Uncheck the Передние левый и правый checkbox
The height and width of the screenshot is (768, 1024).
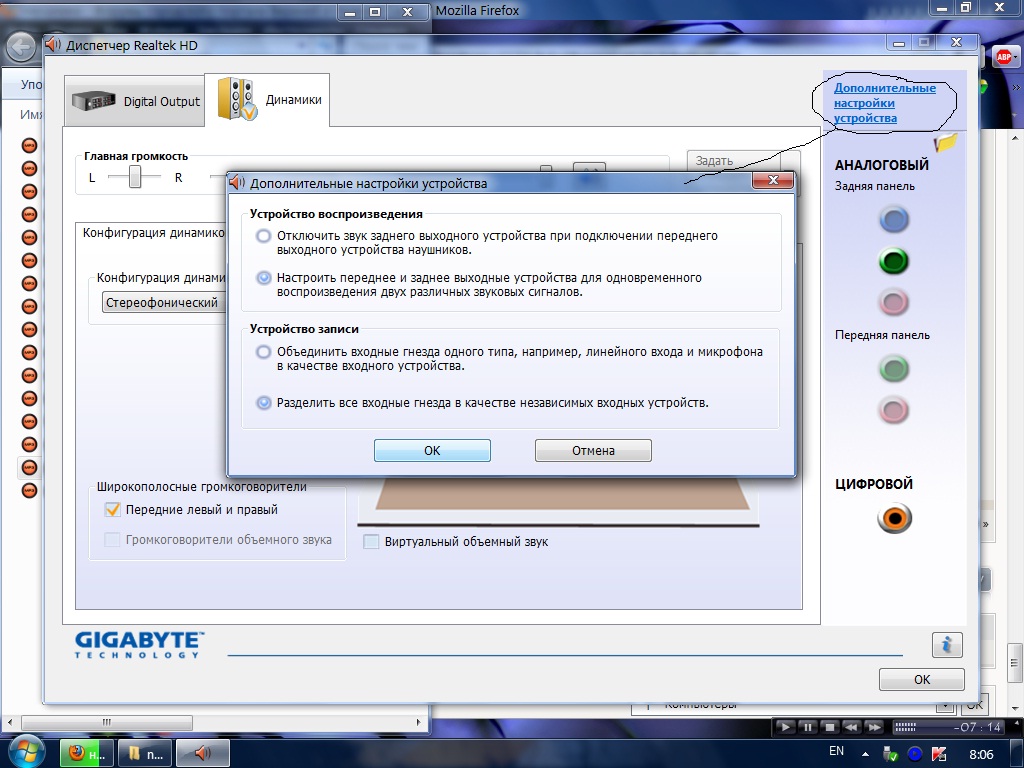pos(113,509)
